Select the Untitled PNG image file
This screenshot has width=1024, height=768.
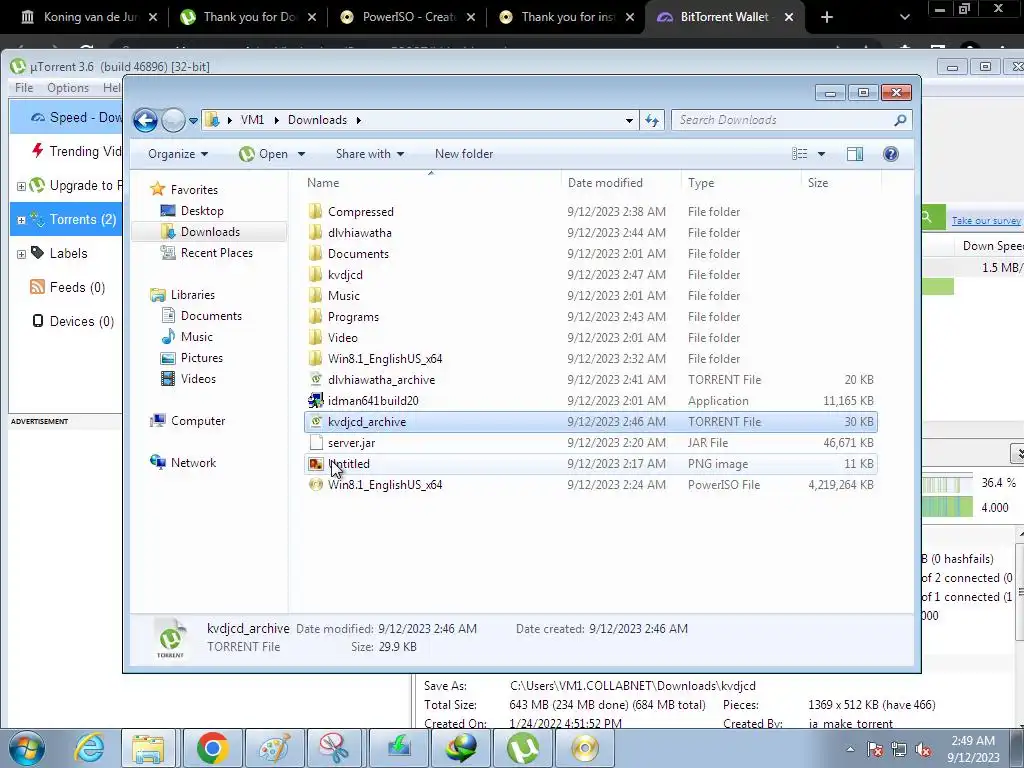pos(591,464)
